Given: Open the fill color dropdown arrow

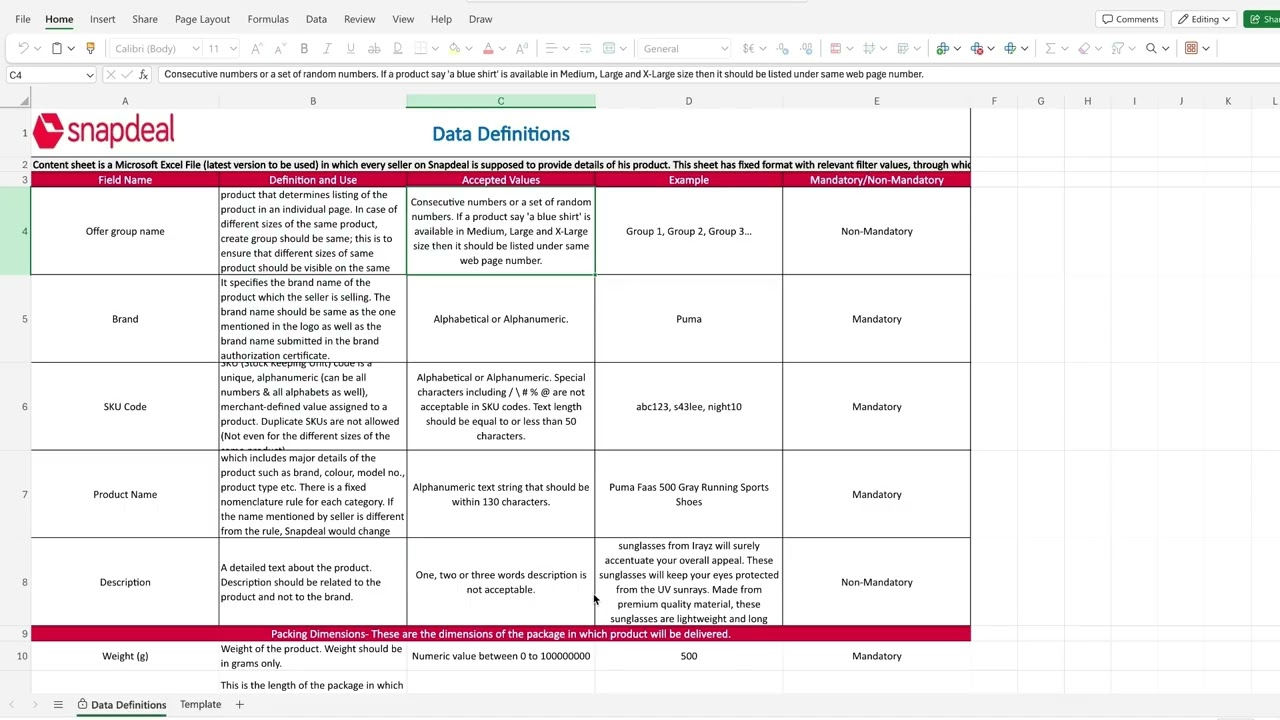Looking at the screenshot, I should click(468, 48).
